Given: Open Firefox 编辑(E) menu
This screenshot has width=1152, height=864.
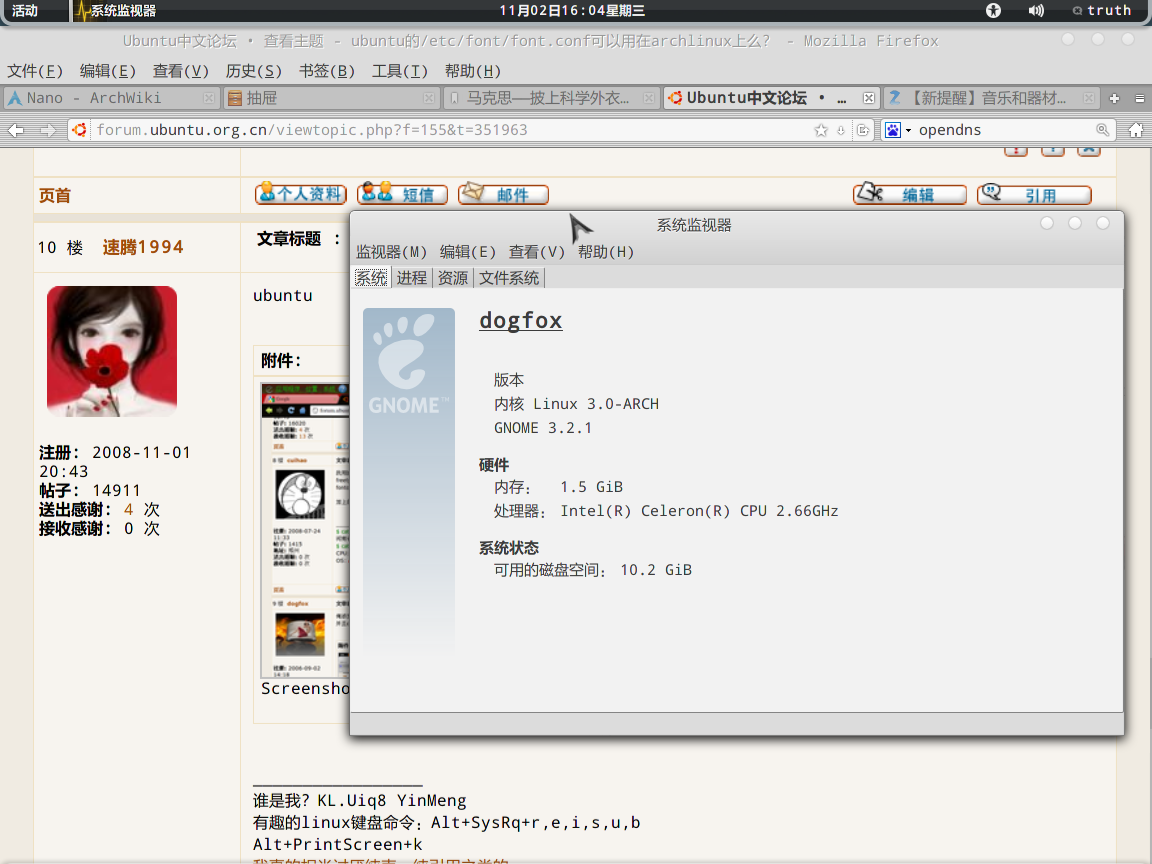Looking at the screenshot, I should (x=107, y=71).
